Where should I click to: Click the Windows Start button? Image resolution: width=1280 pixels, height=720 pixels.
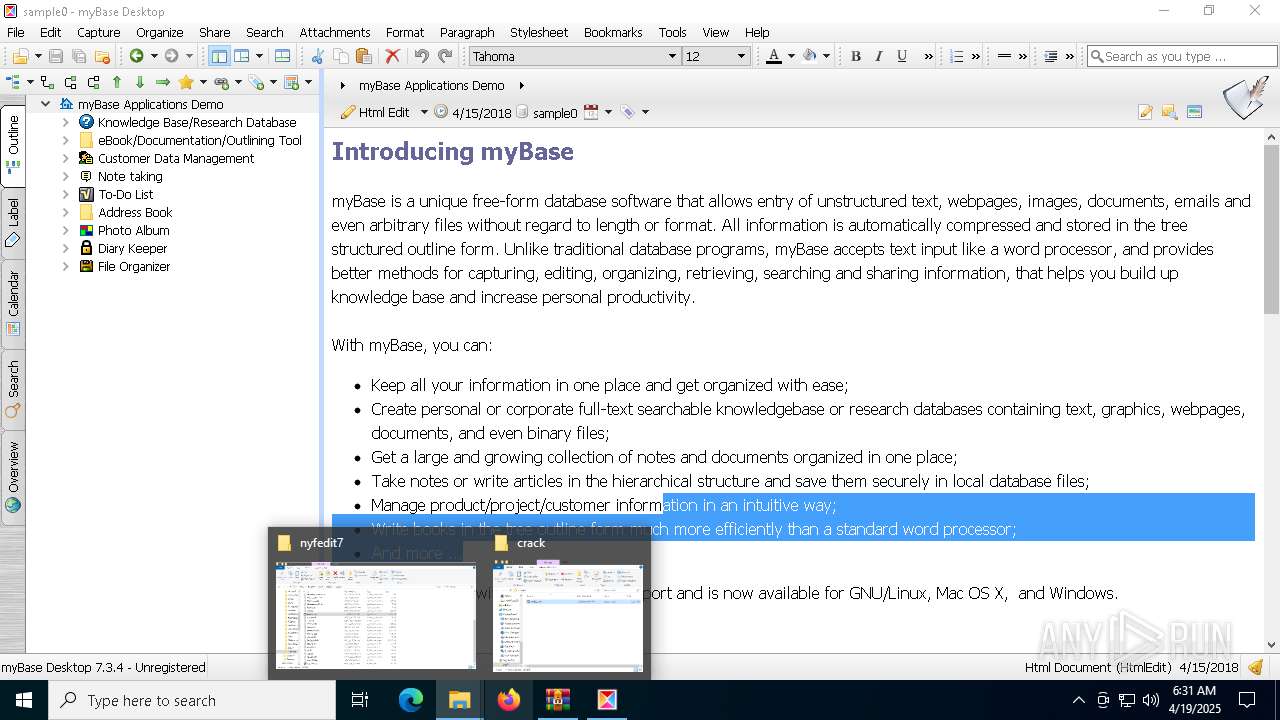pos(23,700)
